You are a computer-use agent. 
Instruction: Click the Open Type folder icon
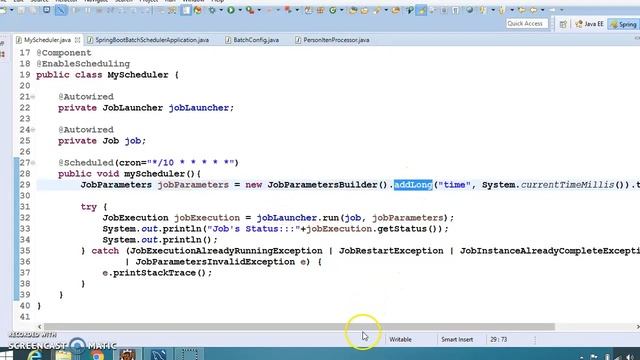(x=353, y=10)
